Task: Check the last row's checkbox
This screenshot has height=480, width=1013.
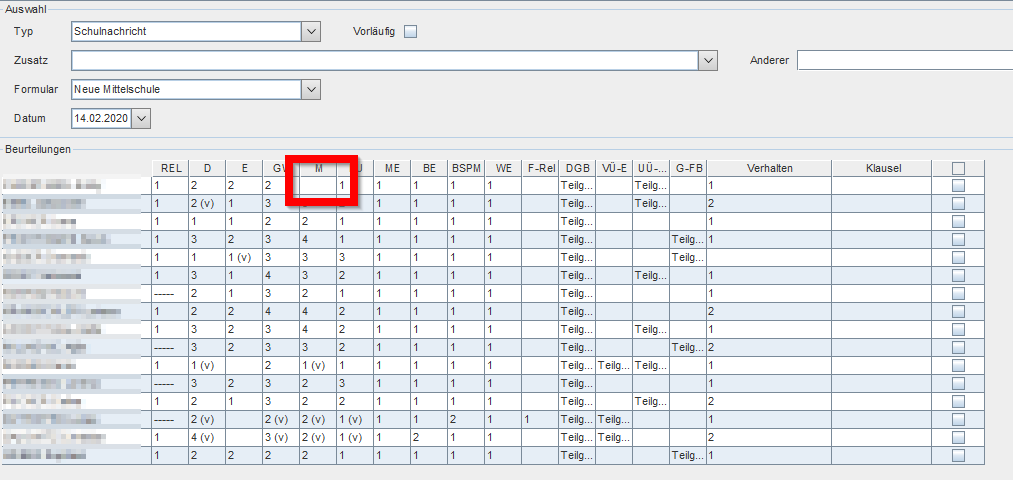Action: click(x=958, y=455)
